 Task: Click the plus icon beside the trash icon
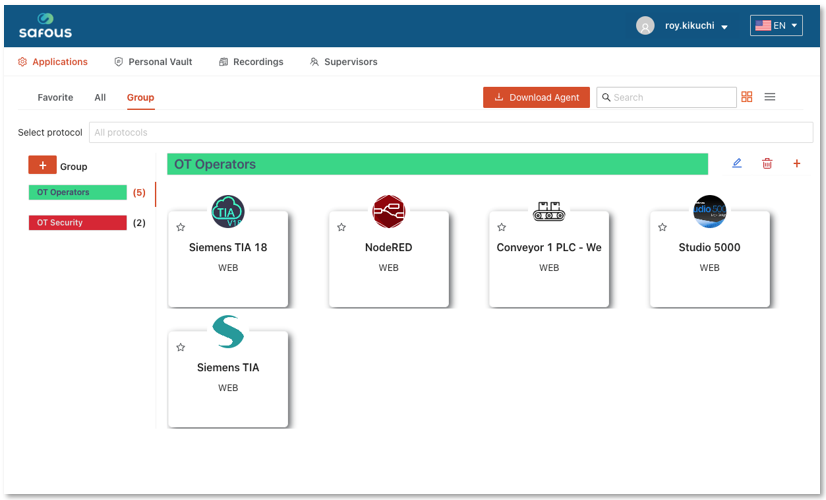(x=797, y=164)
